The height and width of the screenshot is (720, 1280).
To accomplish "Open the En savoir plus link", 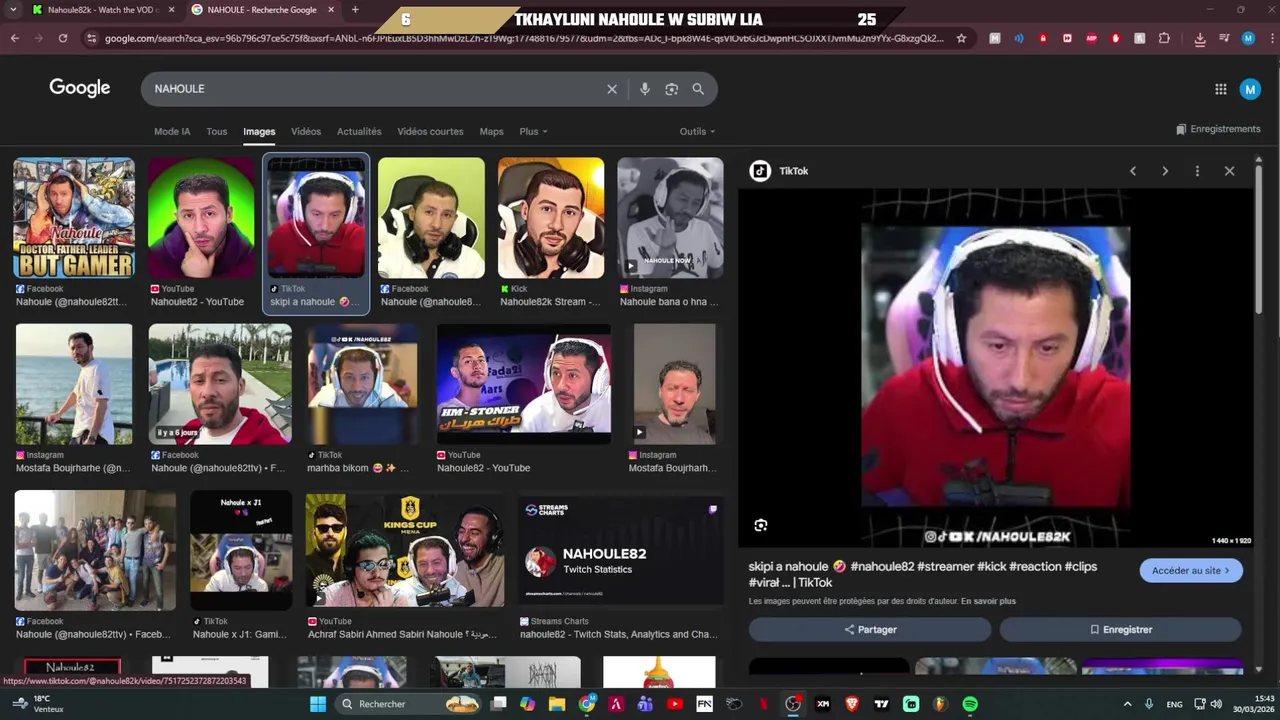I will point(988,601).
